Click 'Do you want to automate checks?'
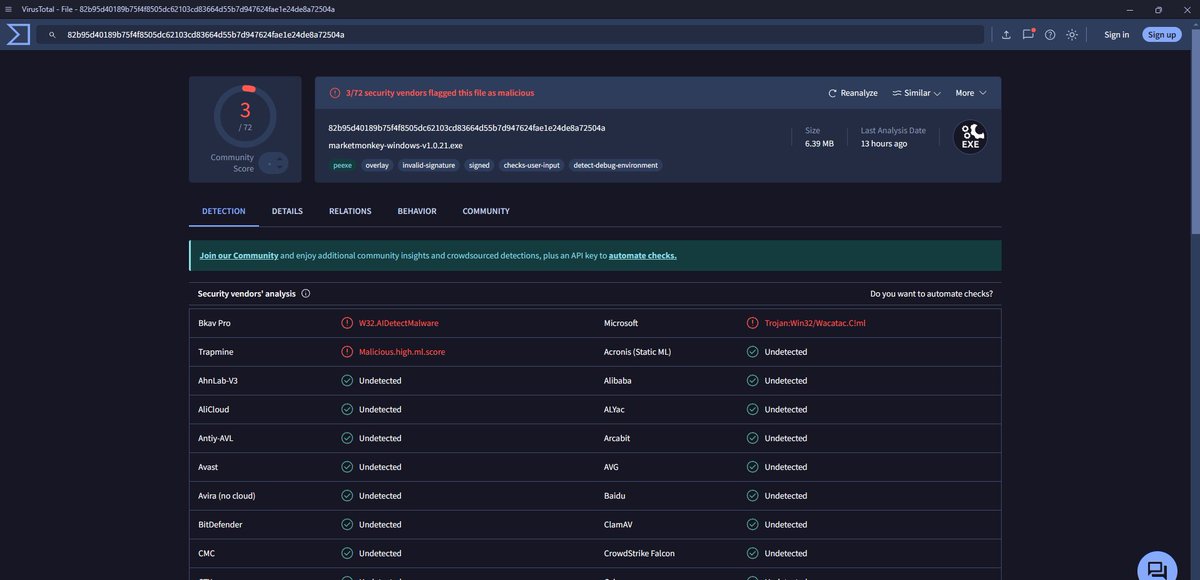The image size is (1200, 580). coord(931,294)
